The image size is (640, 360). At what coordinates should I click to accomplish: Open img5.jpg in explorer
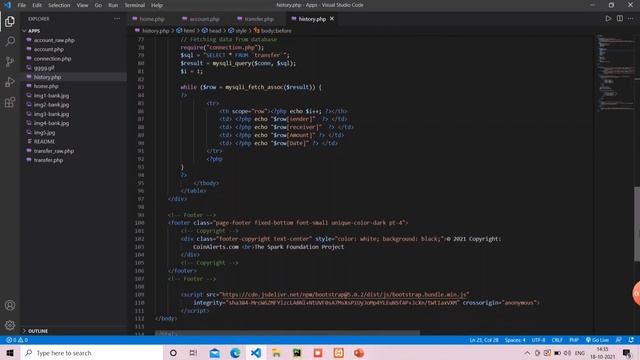click(44, 133)
